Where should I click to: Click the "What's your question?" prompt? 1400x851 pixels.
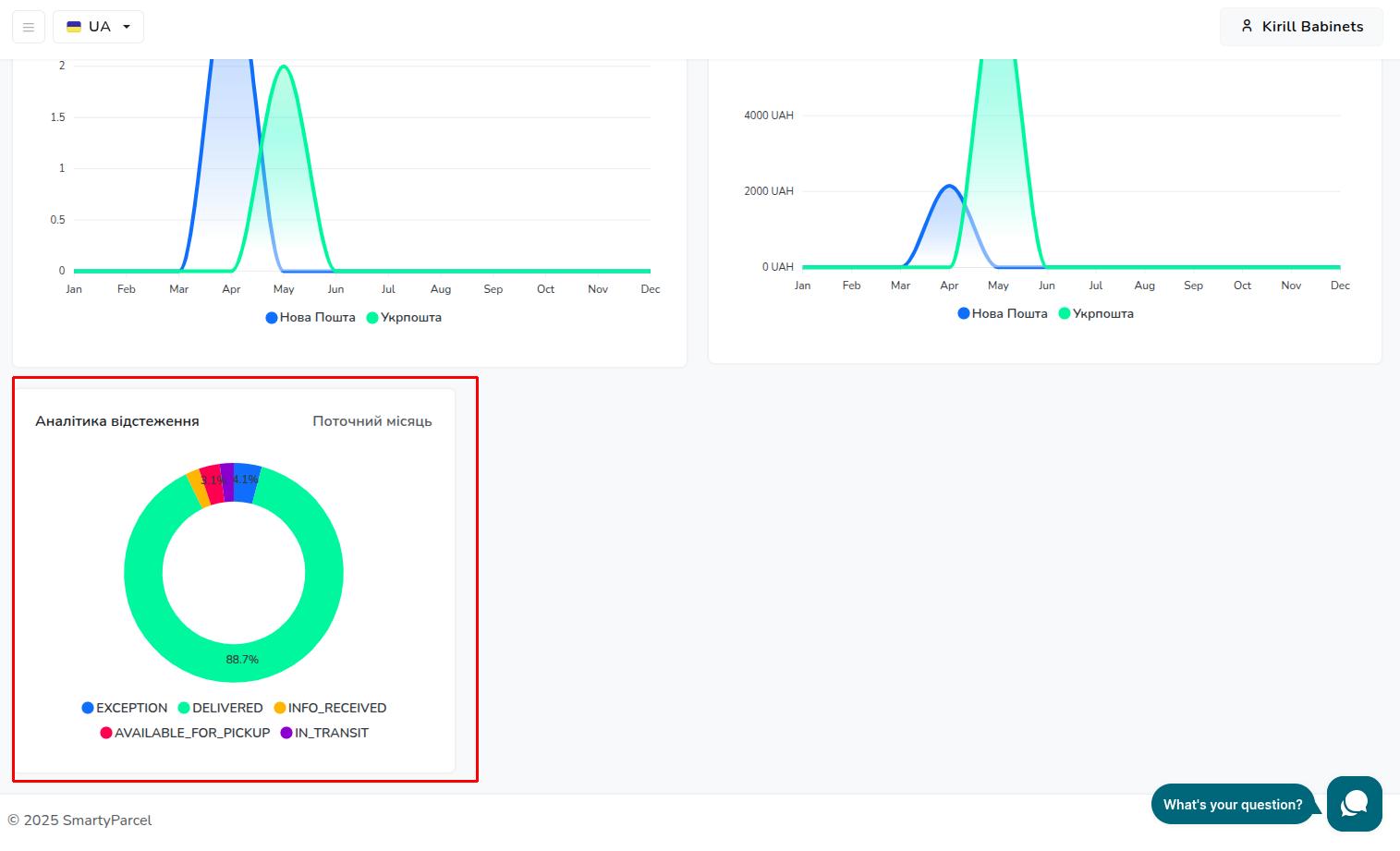coord(1233,805)
